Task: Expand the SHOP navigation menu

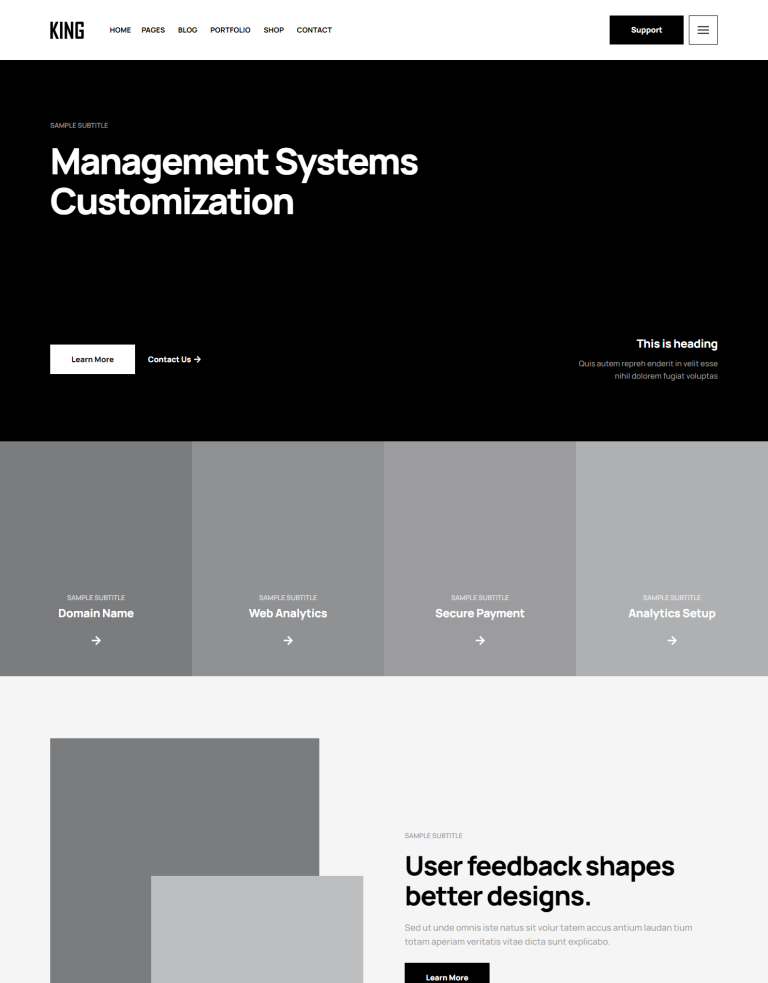Action: (274, 30)
